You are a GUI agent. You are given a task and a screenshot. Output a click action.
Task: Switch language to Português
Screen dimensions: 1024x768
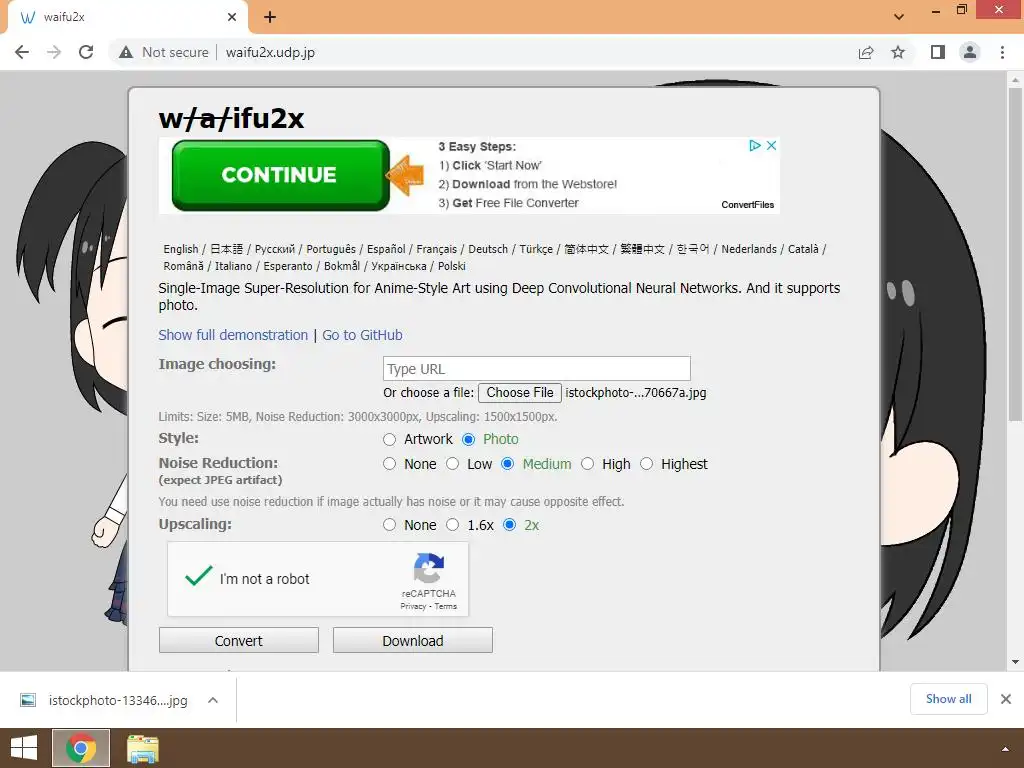331,249
